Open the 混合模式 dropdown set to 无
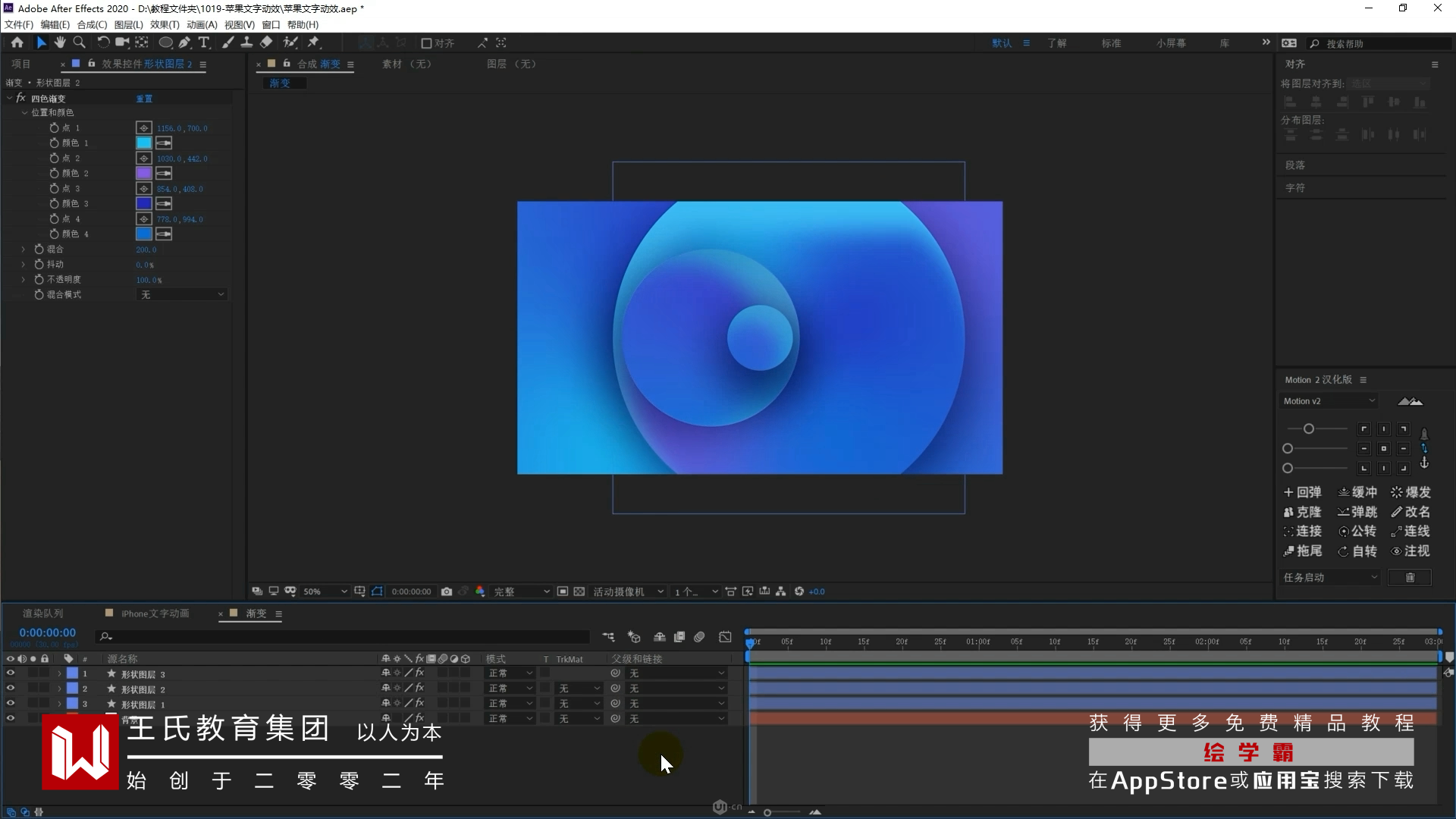 [182, 294]
